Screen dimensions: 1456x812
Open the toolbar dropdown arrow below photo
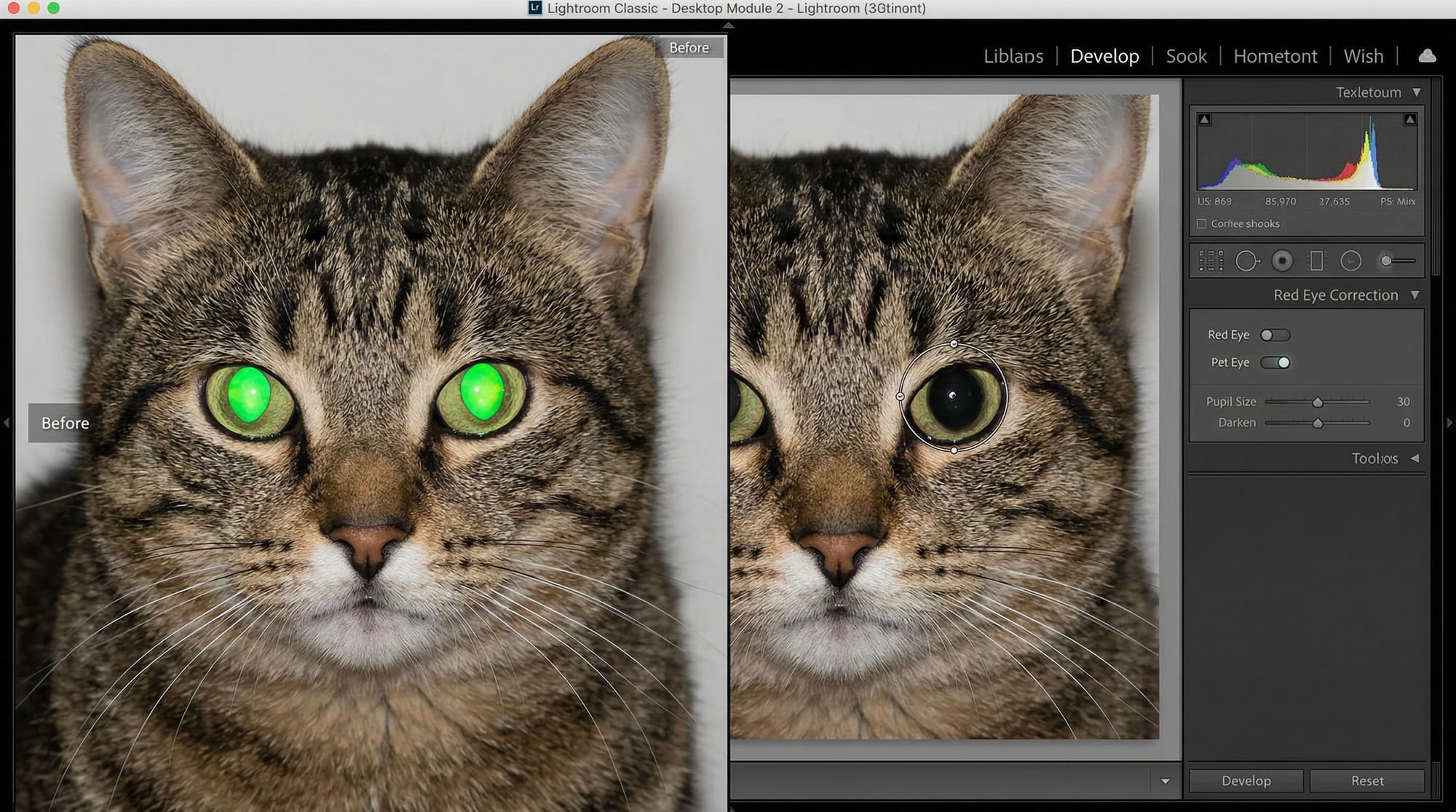pos(1165,781)
